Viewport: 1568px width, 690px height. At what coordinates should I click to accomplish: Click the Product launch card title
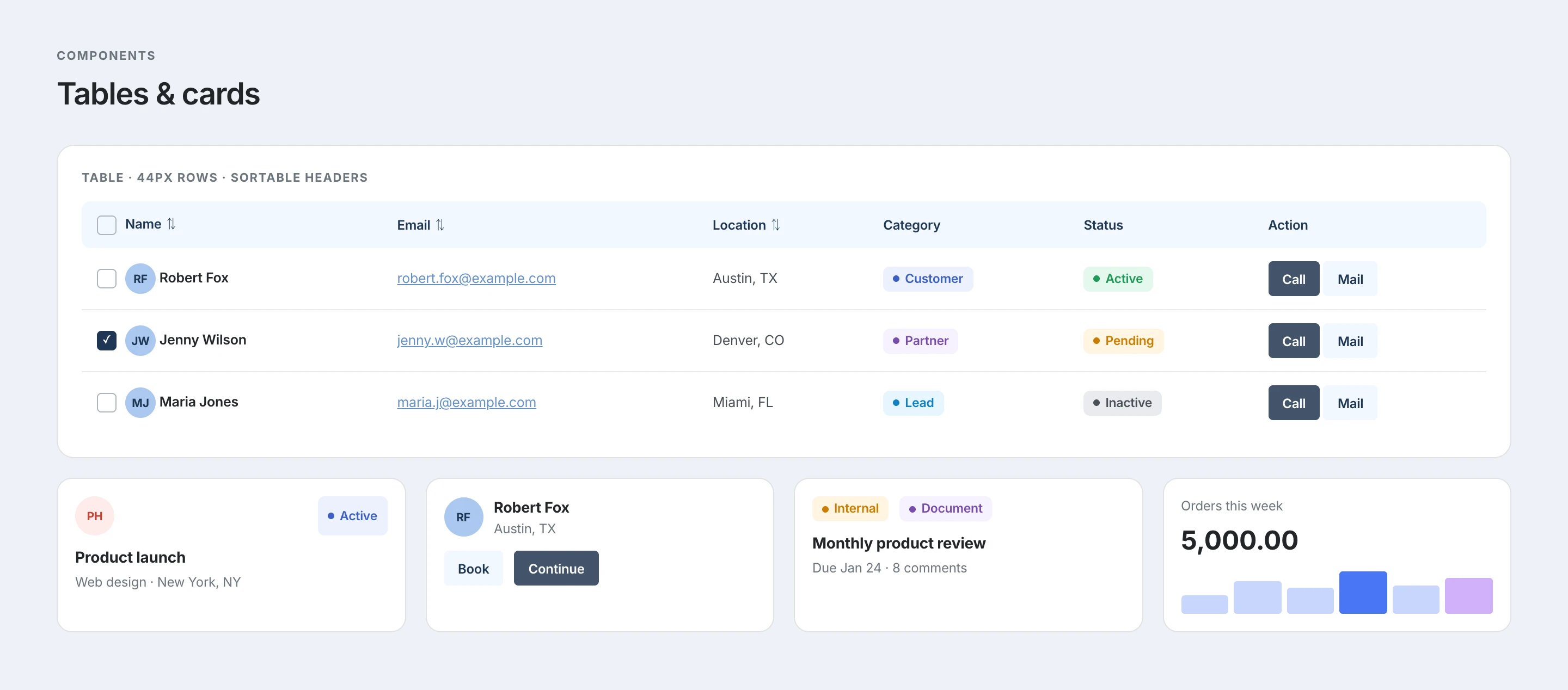click(130, 557)
